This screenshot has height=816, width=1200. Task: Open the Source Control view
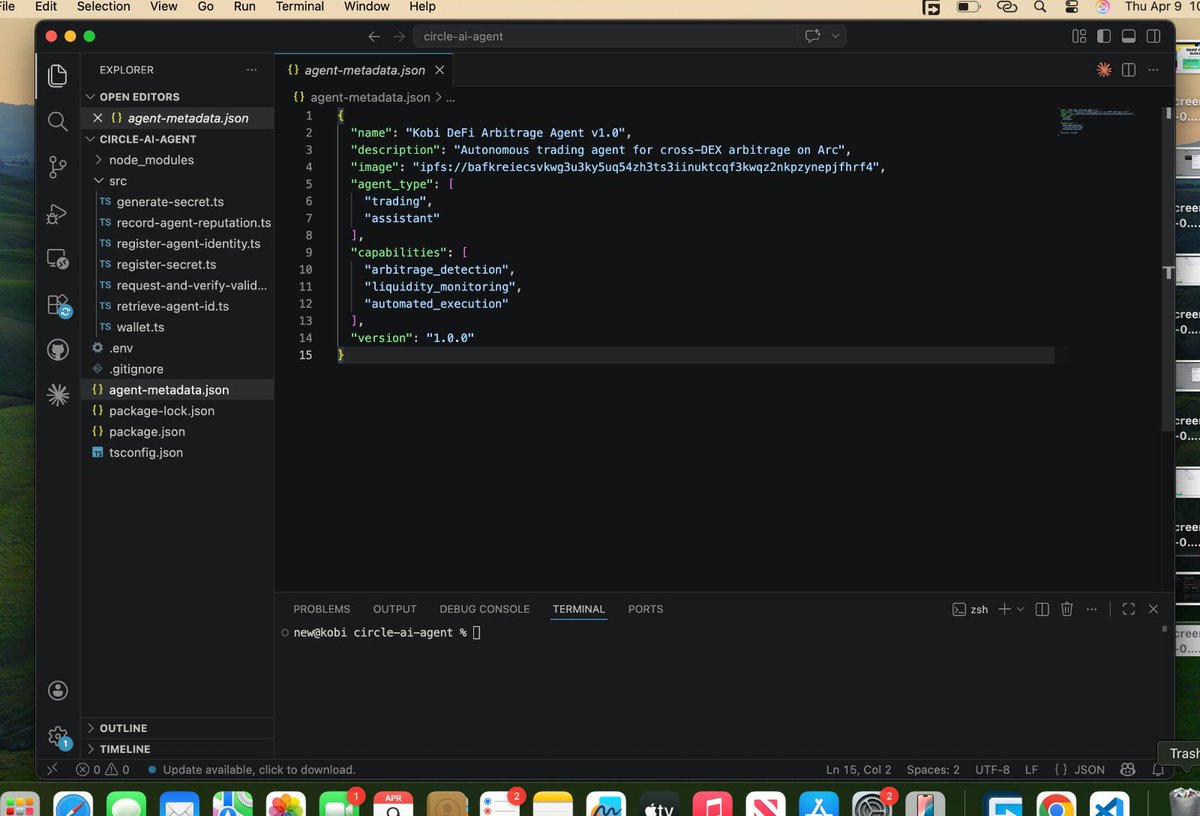[58, 167]
